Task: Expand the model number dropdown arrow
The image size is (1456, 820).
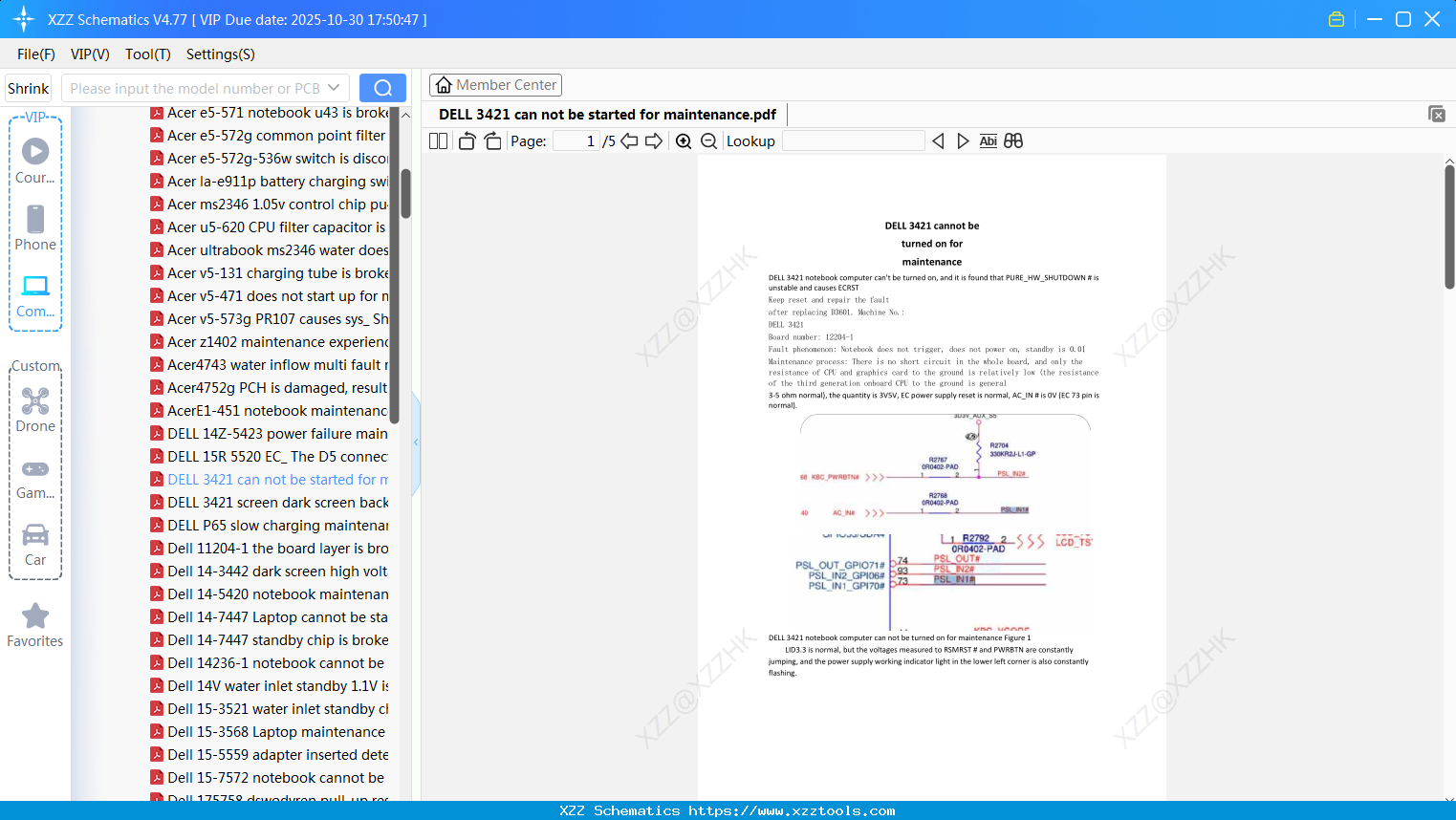Action: click(334, 88)
